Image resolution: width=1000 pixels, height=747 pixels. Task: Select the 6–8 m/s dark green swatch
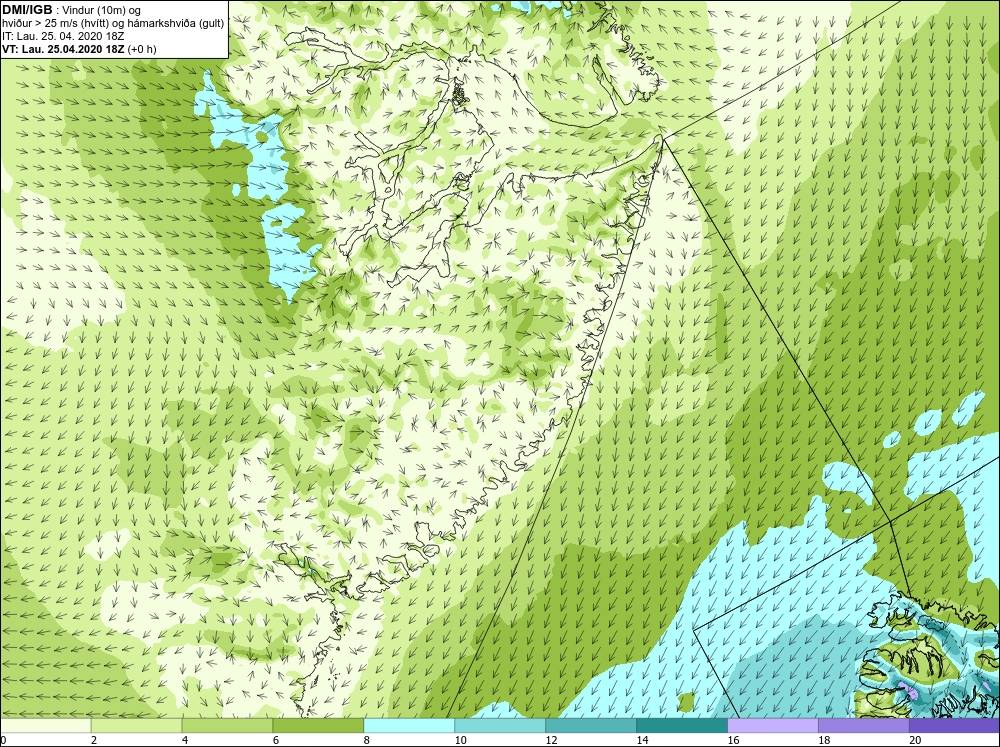point(318,726)
